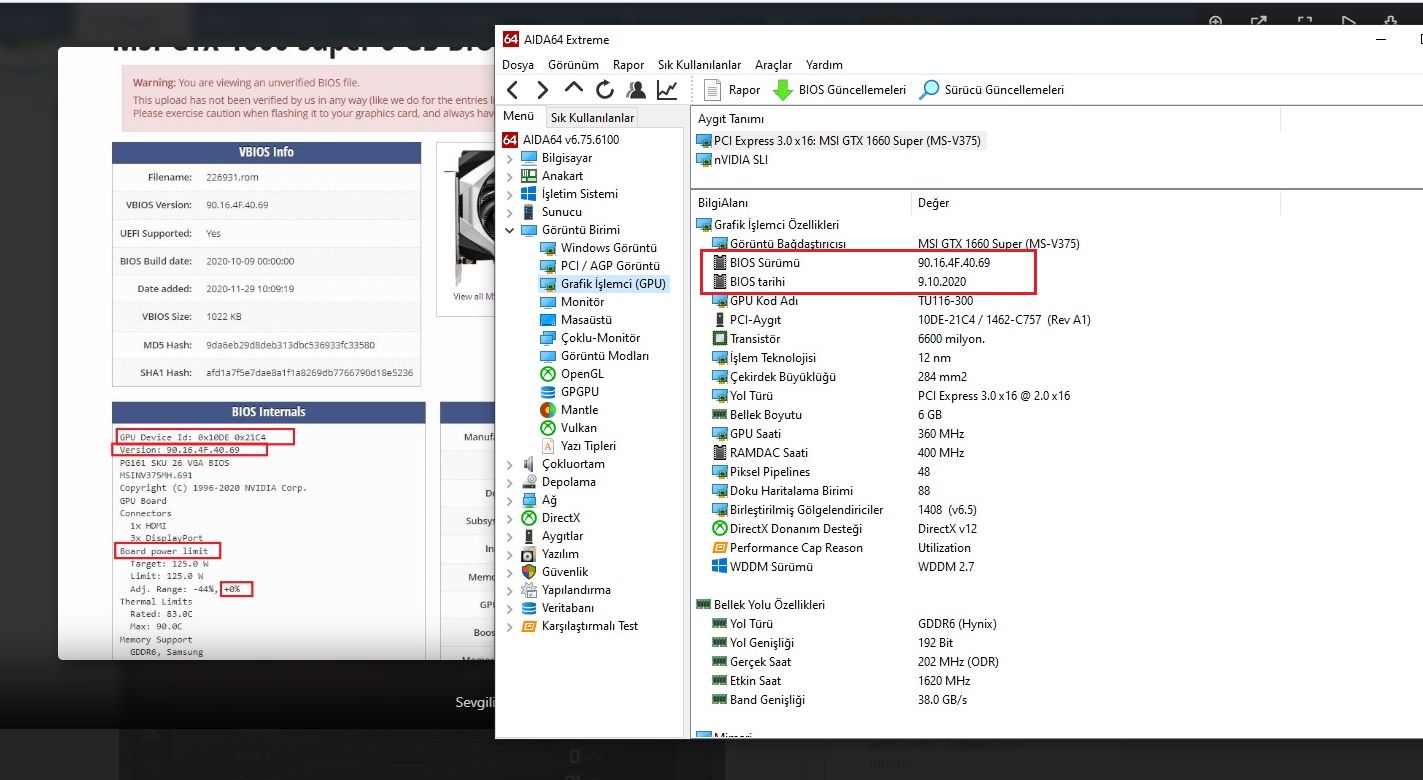Click the Rapor toolbar button
The image size is (1423, 780).
coord(732,90)
